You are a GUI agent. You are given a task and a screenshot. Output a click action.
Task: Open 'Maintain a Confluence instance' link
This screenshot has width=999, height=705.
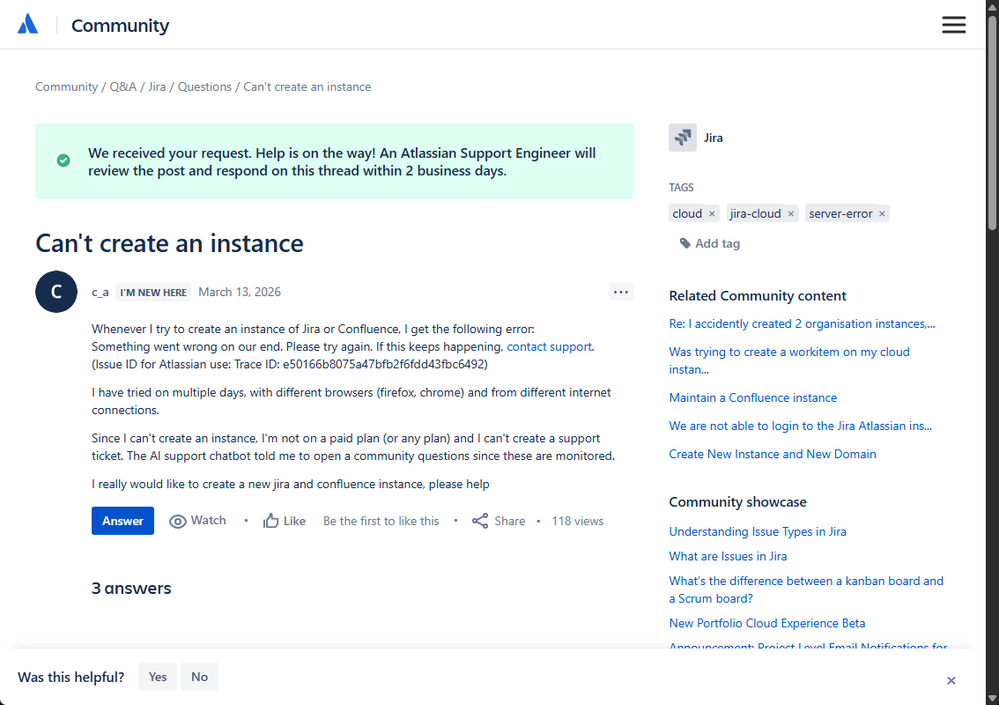(x=753, y=397)
